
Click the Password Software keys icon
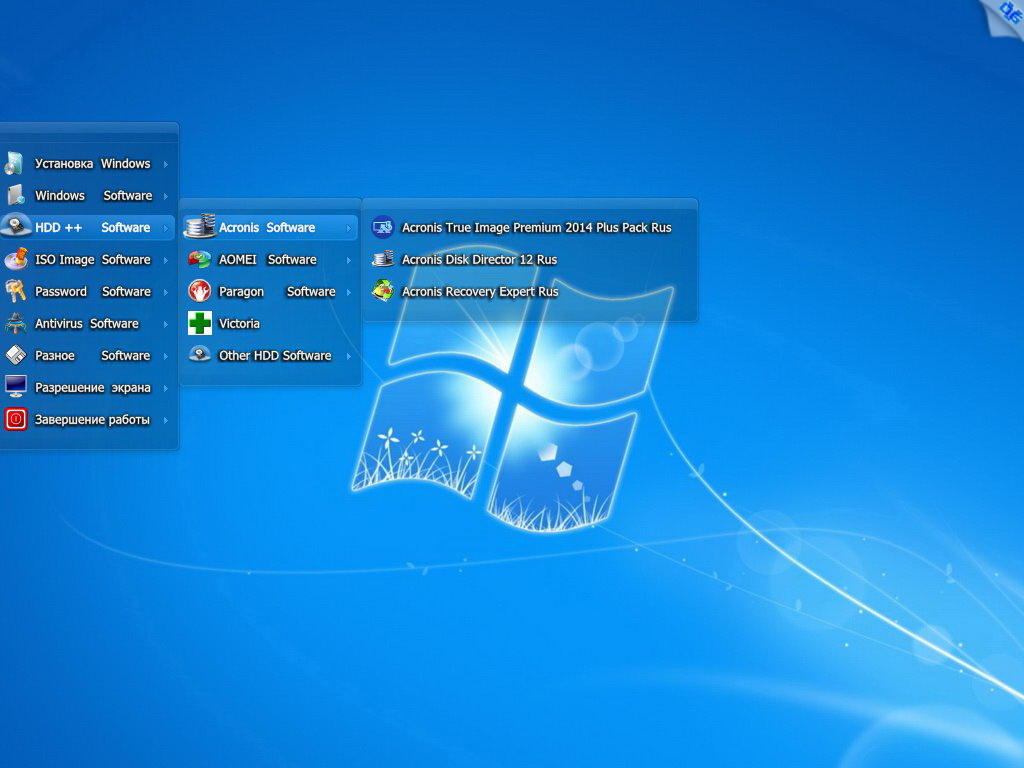point(15,291)
